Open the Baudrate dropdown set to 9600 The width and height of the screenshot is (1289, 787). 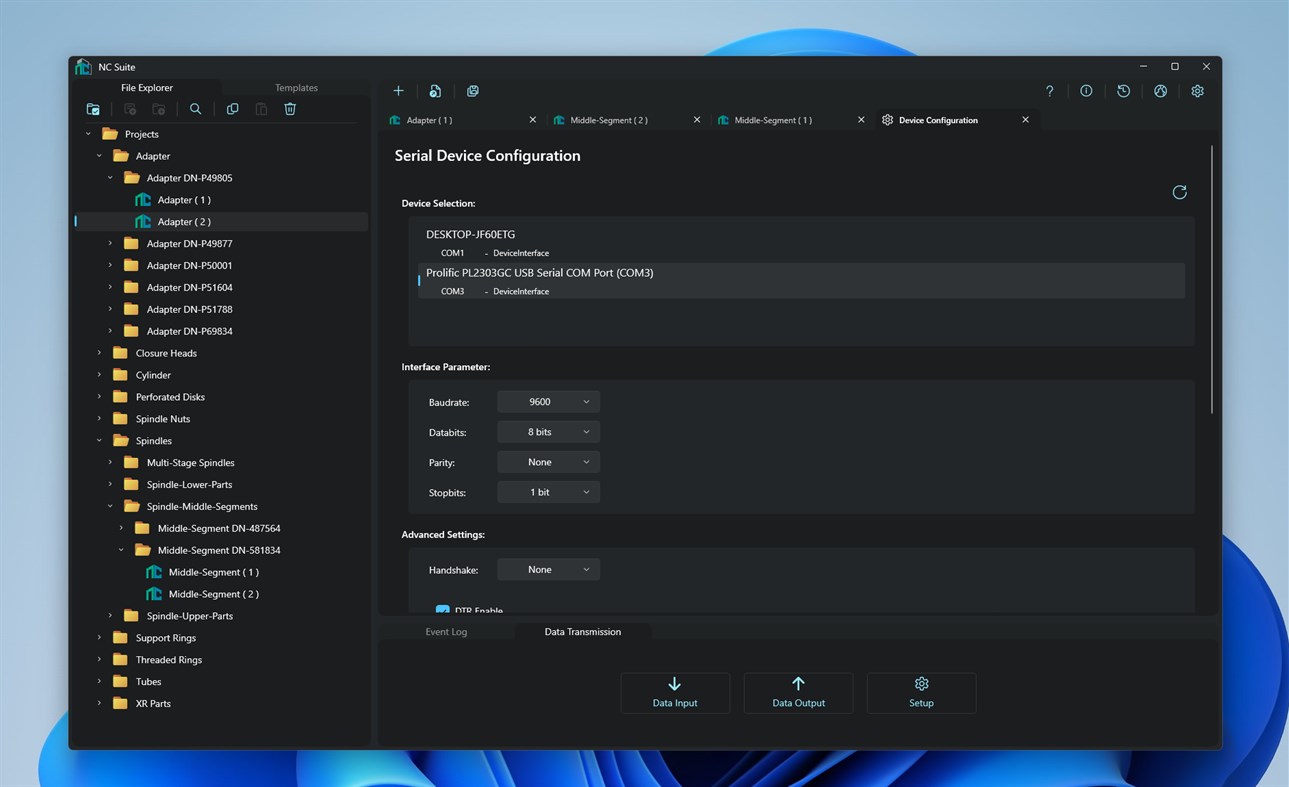[548, 402]
